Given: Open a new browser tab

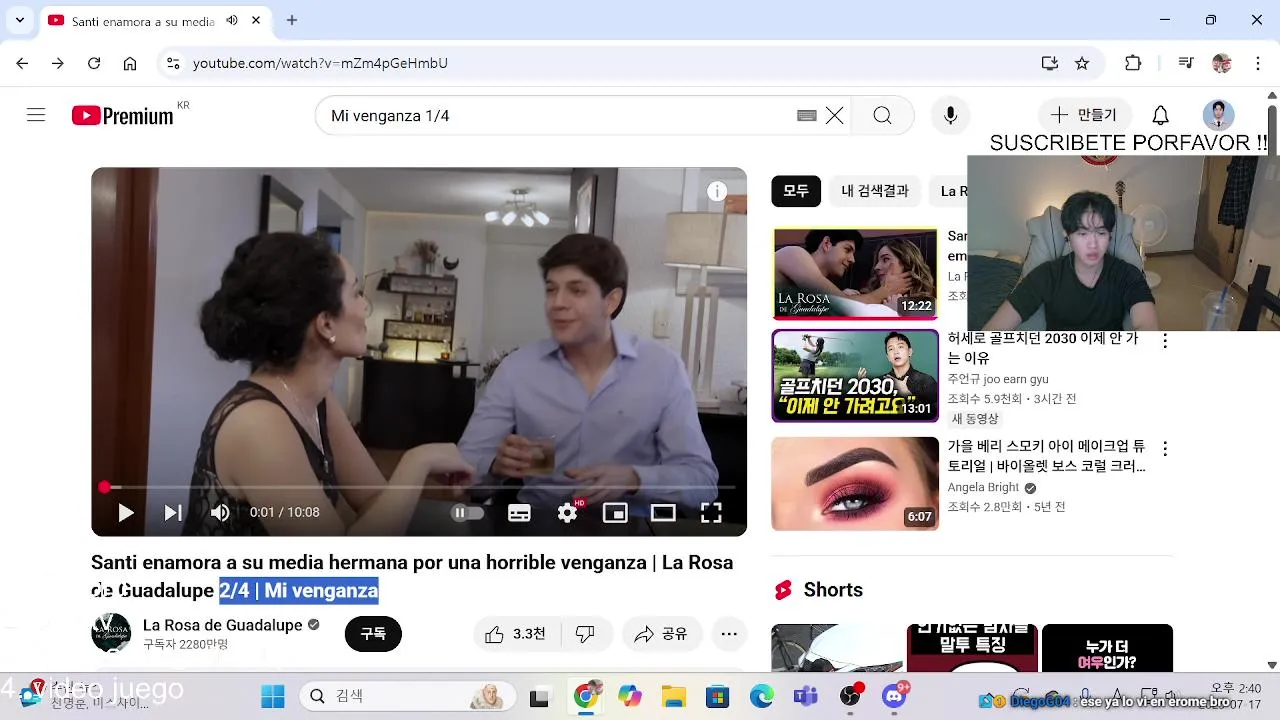Looking at the screenshot, I should [x=292, y=20].
